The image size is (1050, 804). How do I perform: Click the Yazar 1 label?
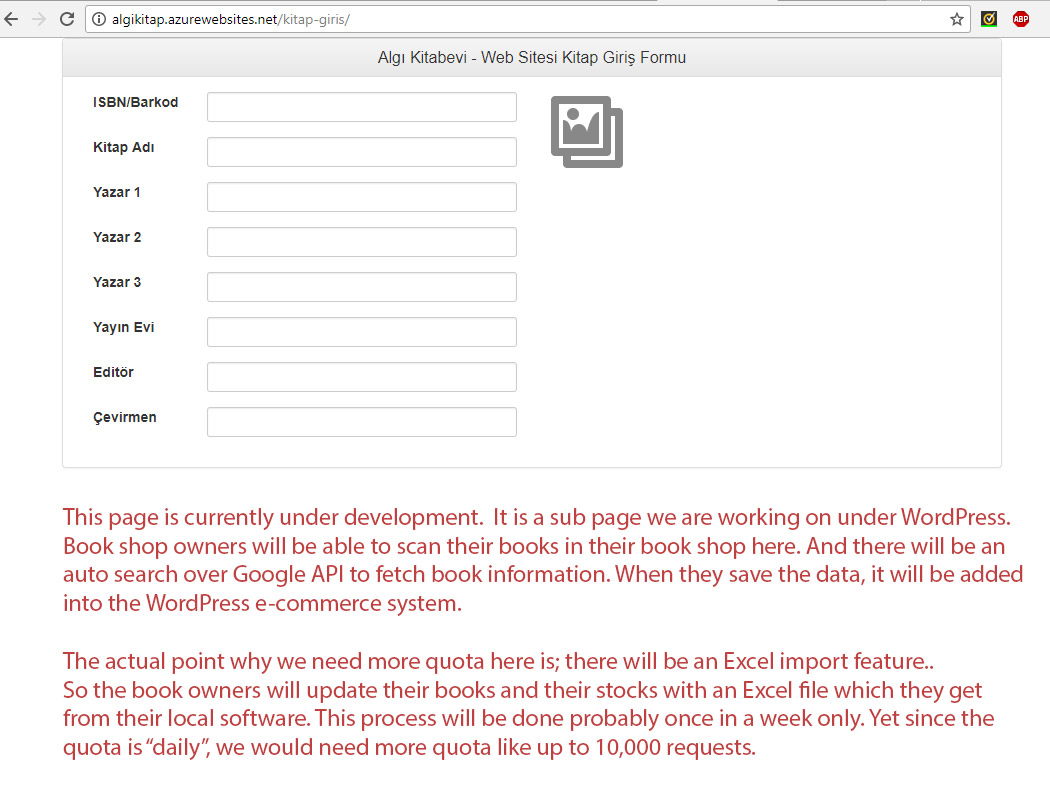(117, 192)
